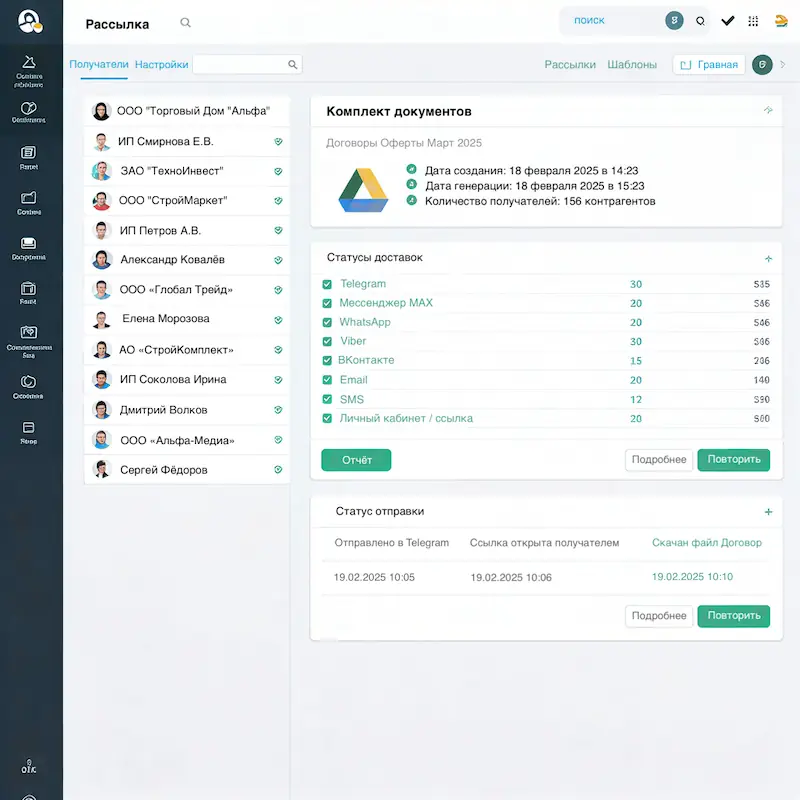Viewport: 800px width, 800px height.
Task: Click the status shield icon for ИП Смирнова Е.В.
Action: pyautogui.click(x=279, y=141)
